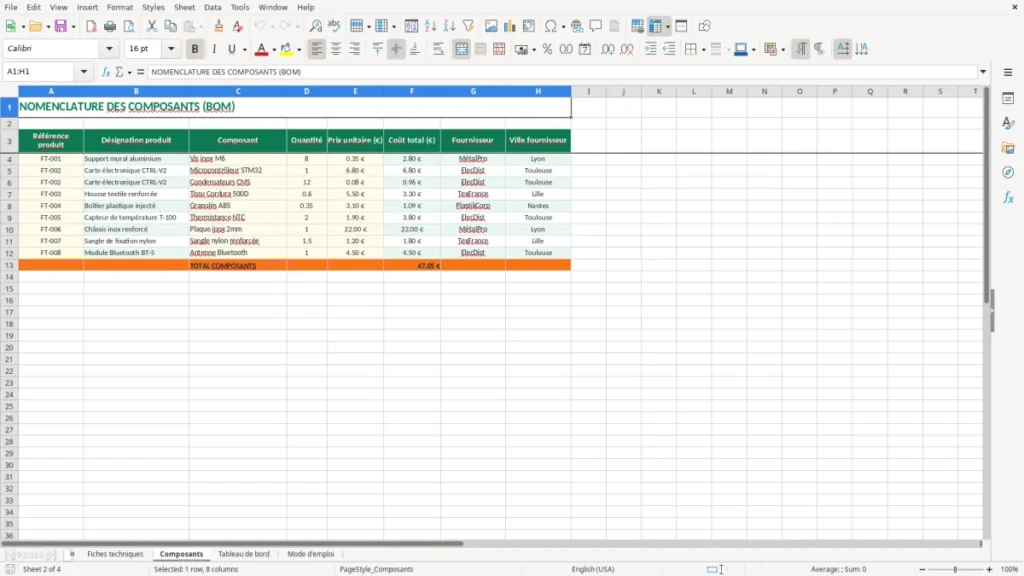Switch to Fiches techniques sheet tab
The height and width of the screenshot is (576, 1024).
[115, 554]
